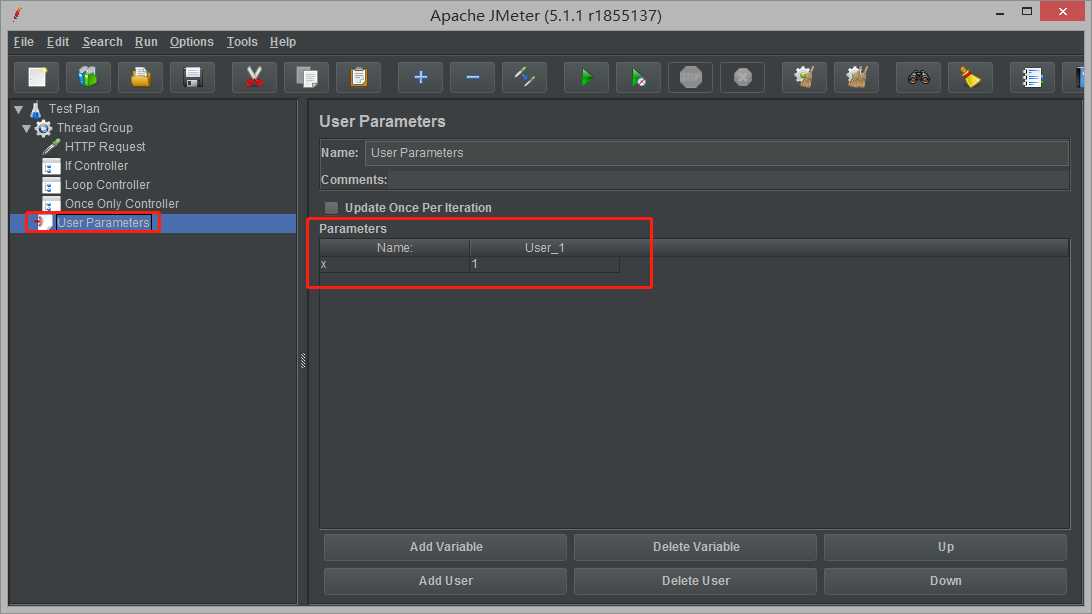The width and height of the screenshot is (1092, 614).
Task: Click the Down button
Action: point(946,581)
